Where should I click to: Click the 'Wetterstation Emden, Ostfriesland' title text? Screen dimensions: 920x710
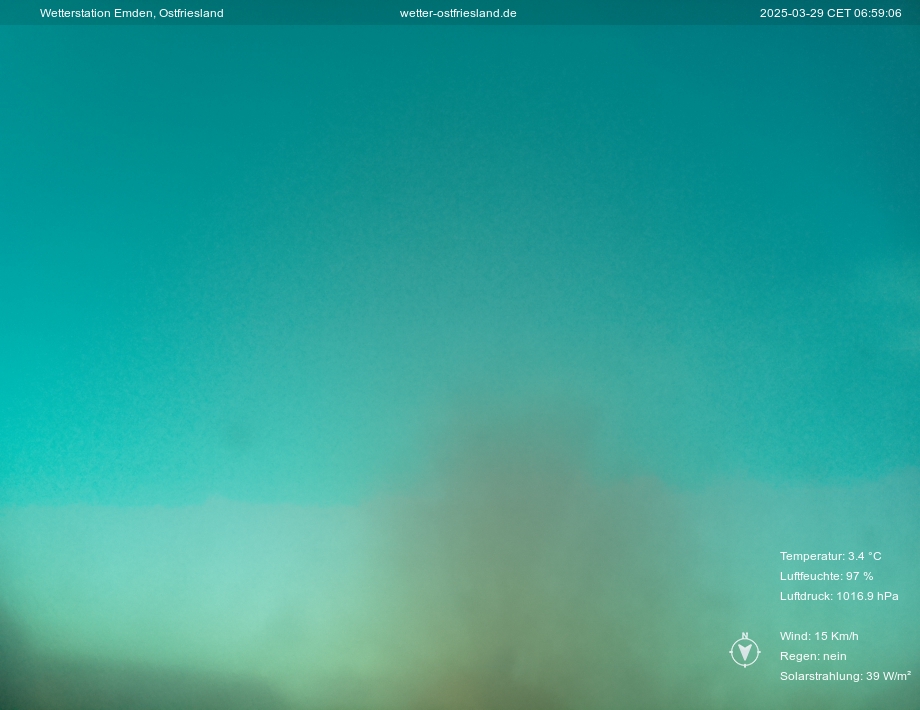click(131, 13)
